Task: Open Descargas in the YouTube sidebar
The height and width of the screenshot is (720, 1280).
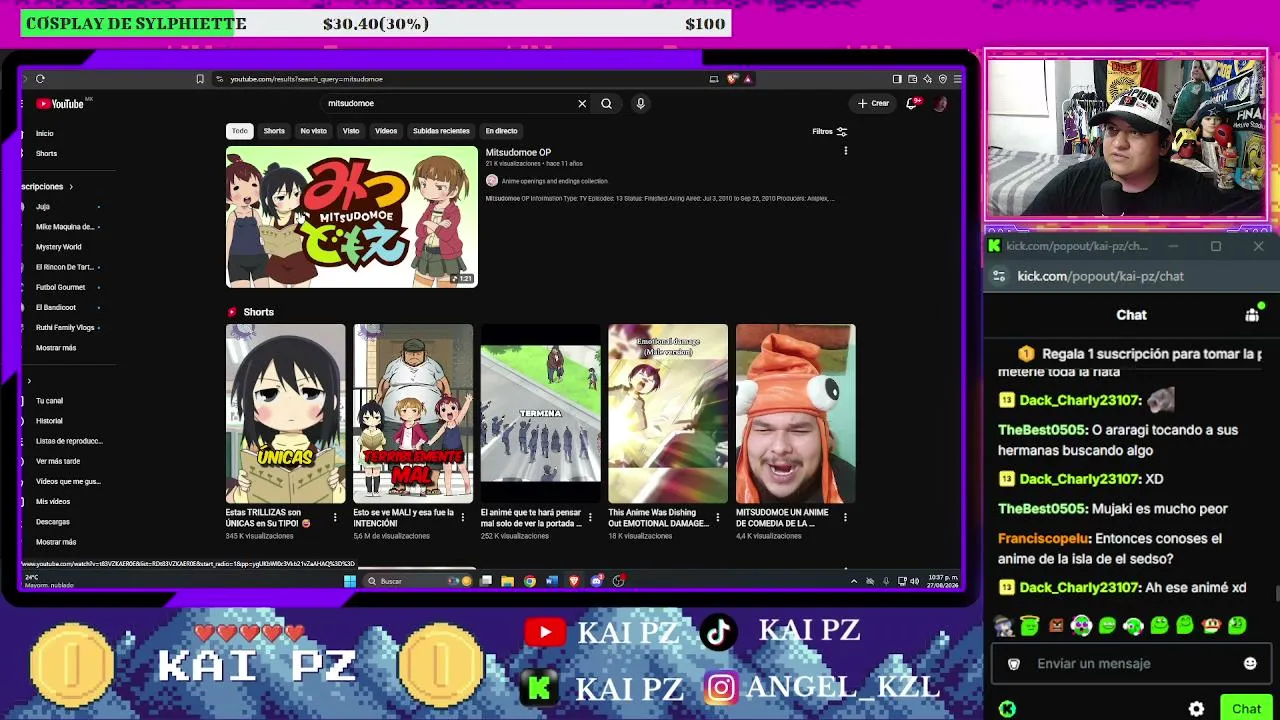Action: click(53, 522)
